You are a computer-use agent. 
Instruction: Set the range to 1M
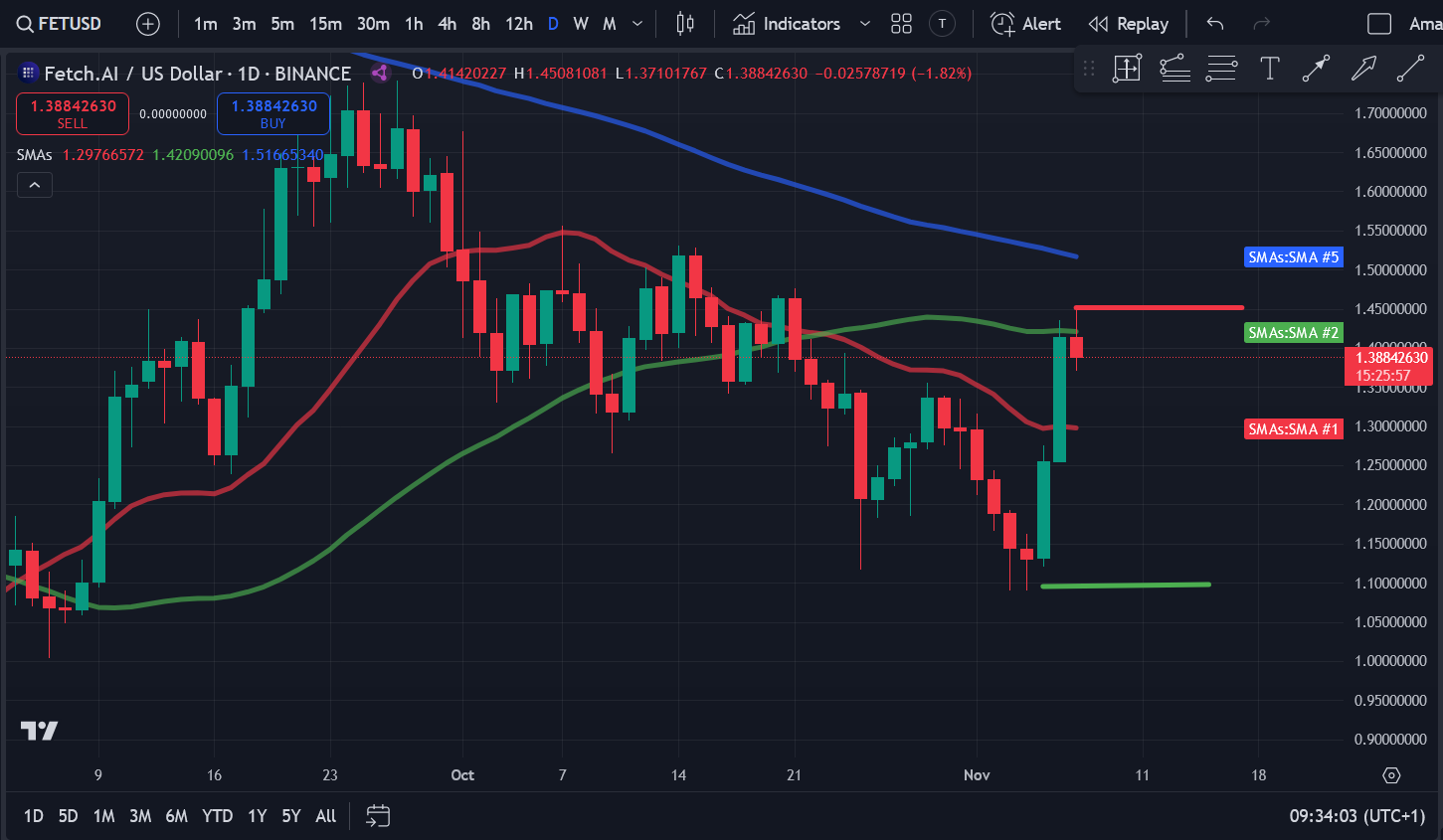[x=103, y=816]
